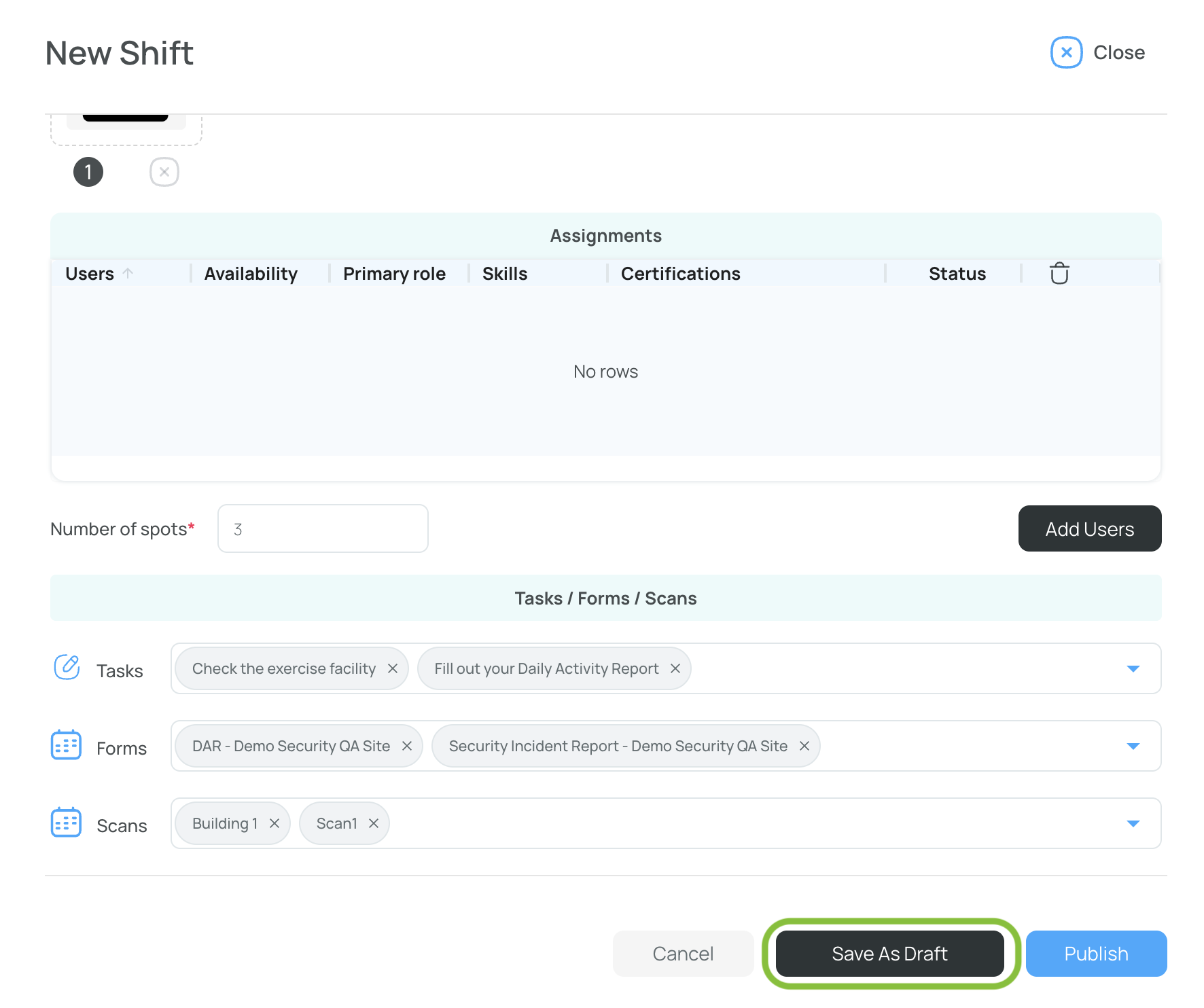Click the trash delete icon in Assignments header
Screen dimensions: 1204x1008
pyautogui.click(x=1059, y=273)
